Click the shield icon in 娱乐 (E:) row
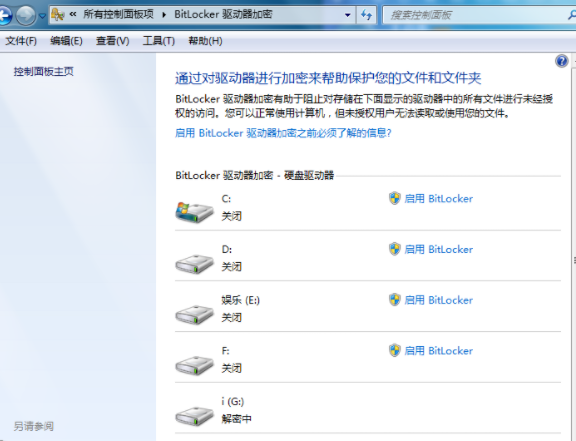The image size is (576, 441). coord(395,300)
